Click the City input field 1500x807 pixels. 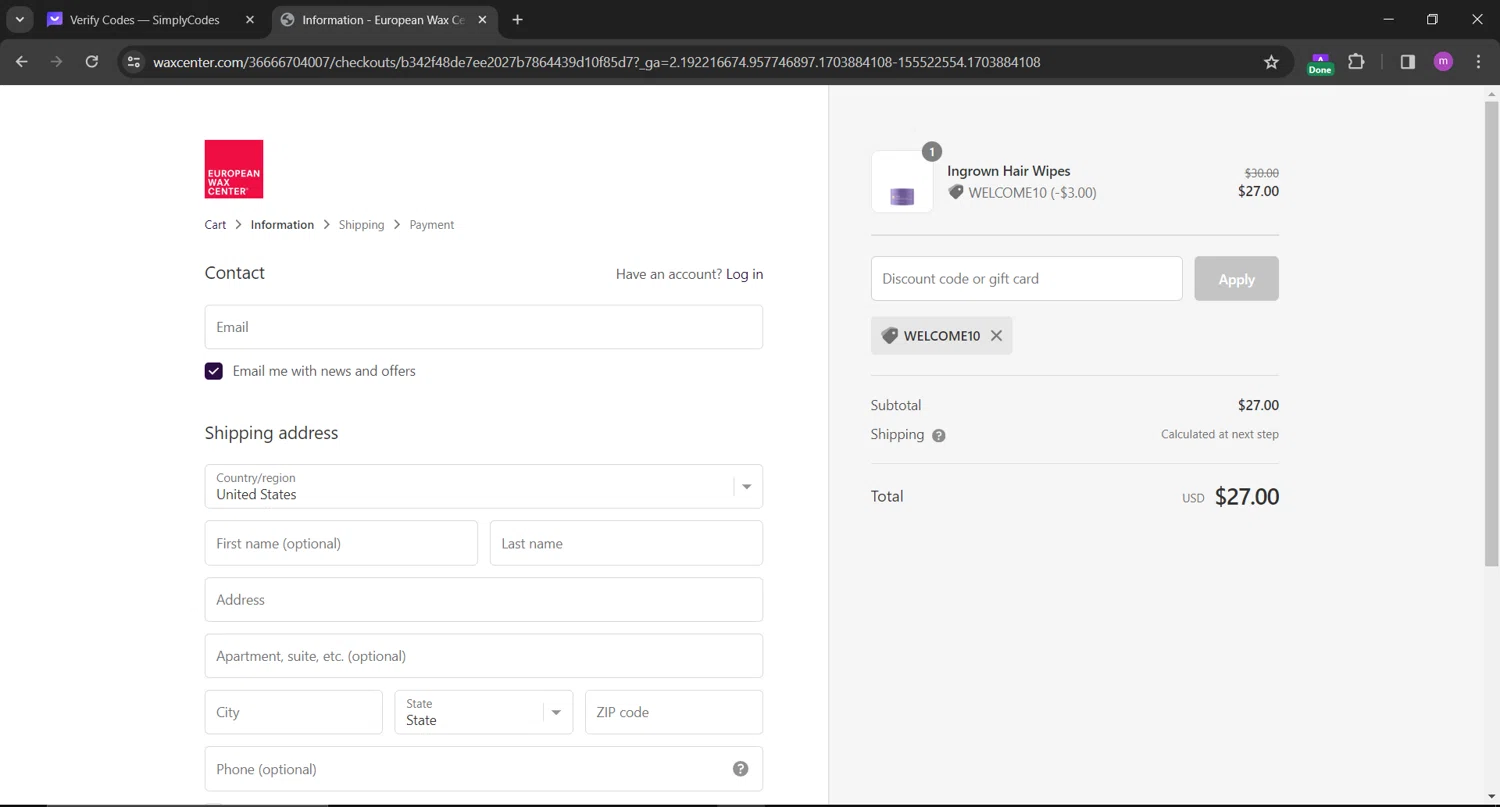(x=294, y=712)
